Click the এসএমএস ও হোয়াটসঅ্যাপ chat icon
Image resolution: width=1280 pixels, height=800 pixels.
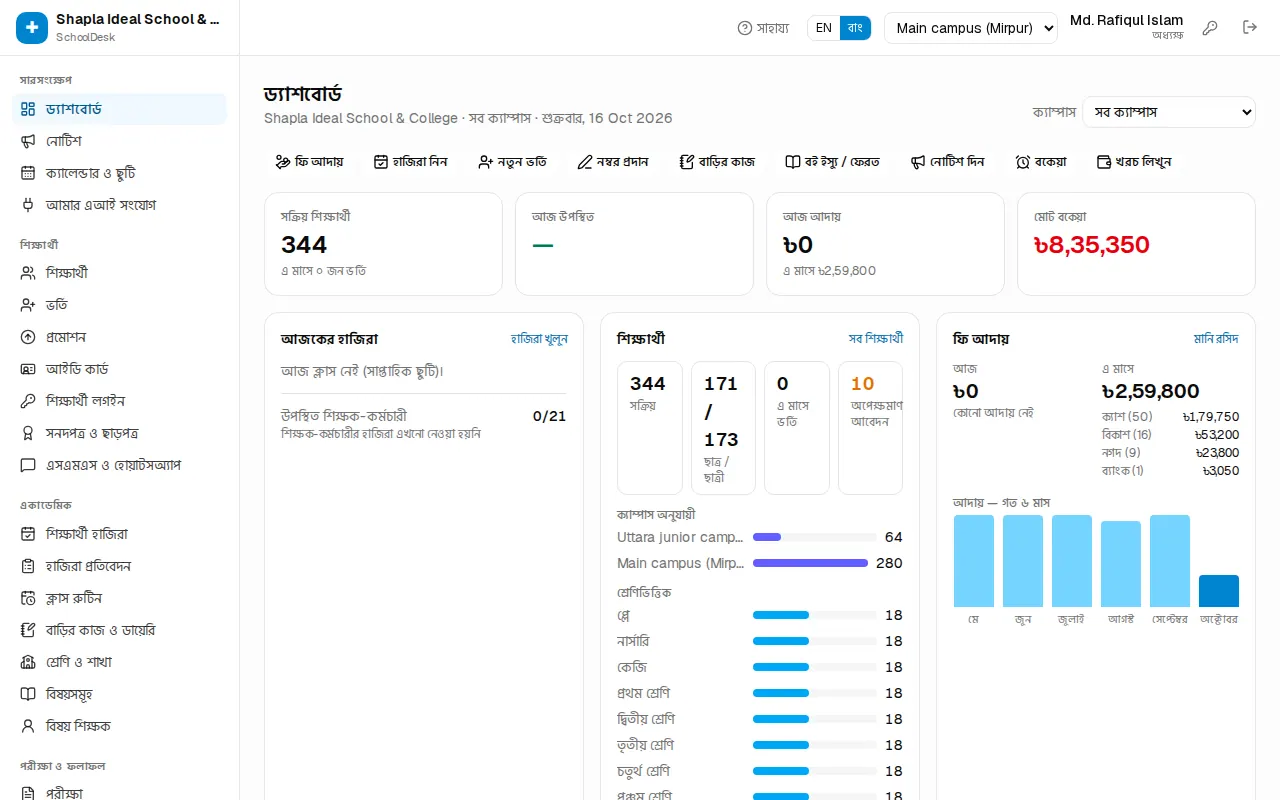28,465
